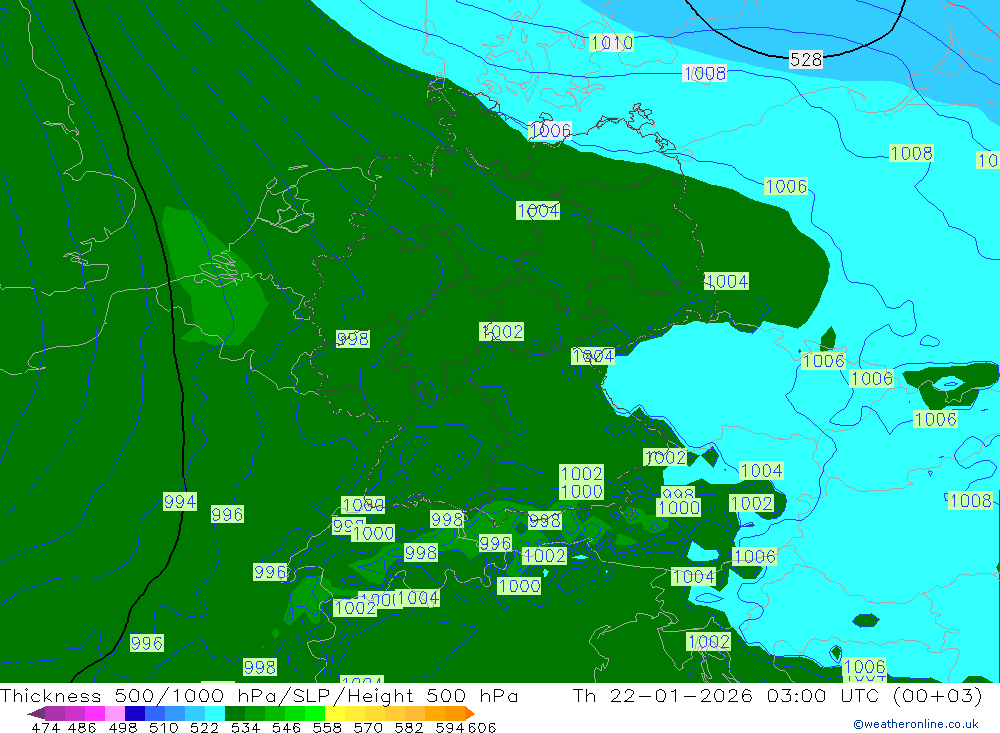Click the legend value 510
The width and height of the screenshot is (1000, 733).
[163, 727]
